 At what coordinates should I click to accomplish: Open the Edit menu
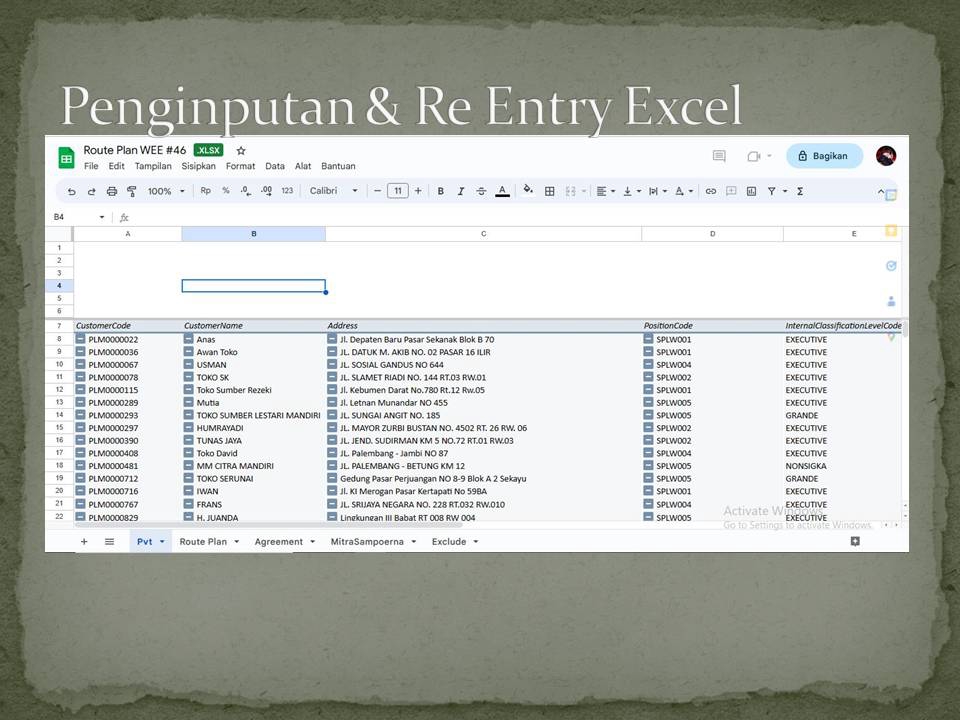tap(116, 166)
